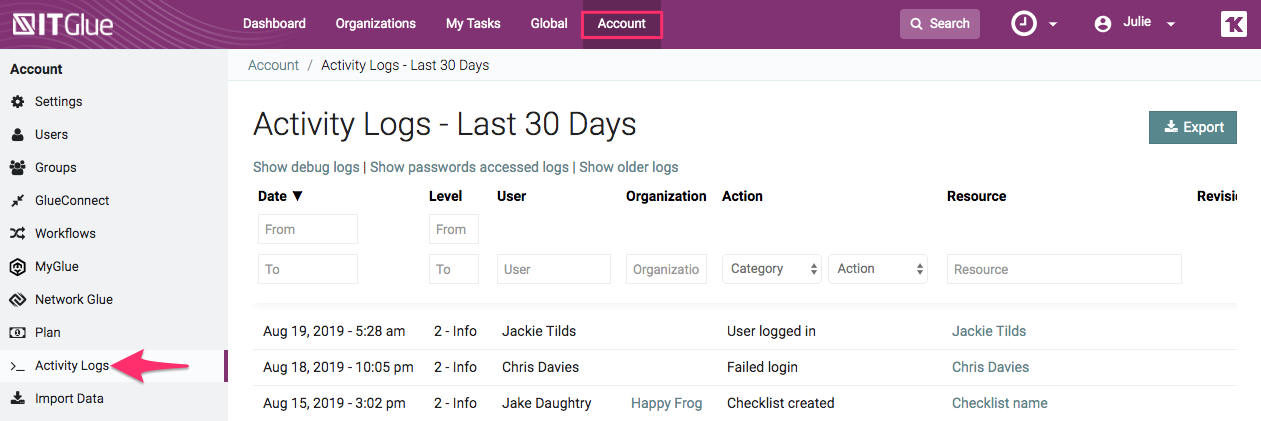Sort by the Date column header

tap(280, 196)
